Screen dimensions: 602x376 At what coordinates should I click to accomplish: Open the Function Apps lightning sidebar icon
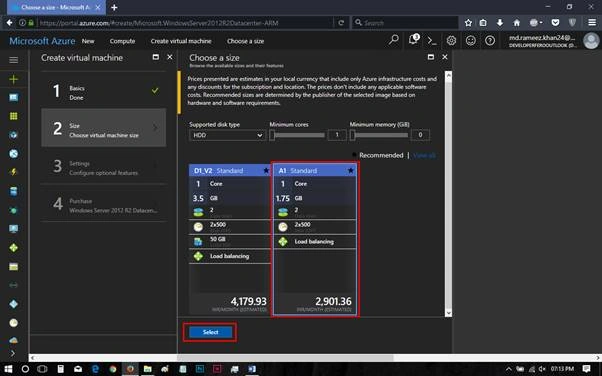coord(13,172)
